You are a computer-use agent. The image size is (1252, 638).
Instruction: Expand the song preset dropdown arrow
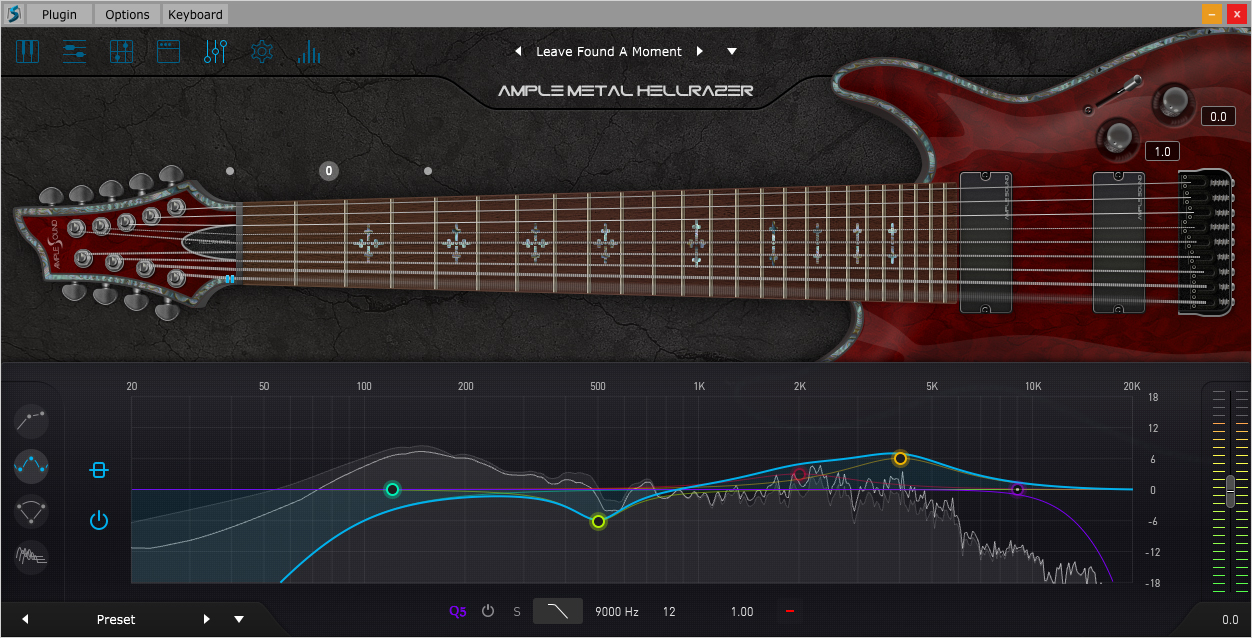point(732,51)
